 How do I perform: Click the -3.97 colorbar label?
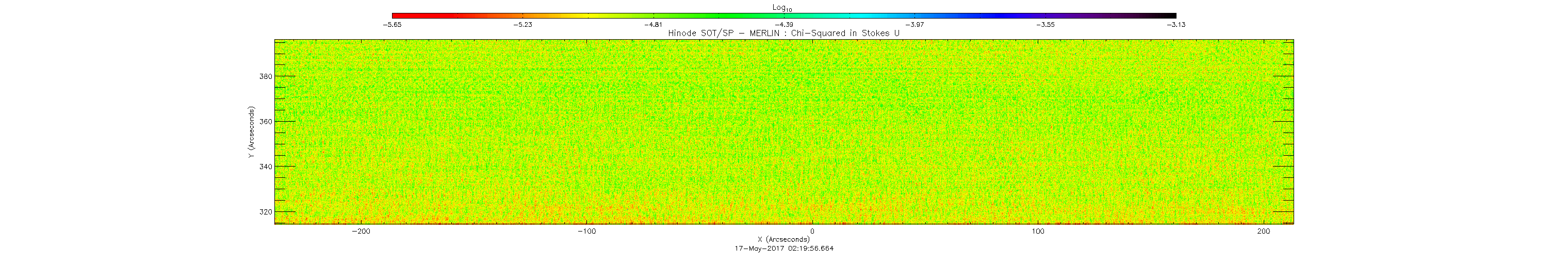(x=914, y=25)
